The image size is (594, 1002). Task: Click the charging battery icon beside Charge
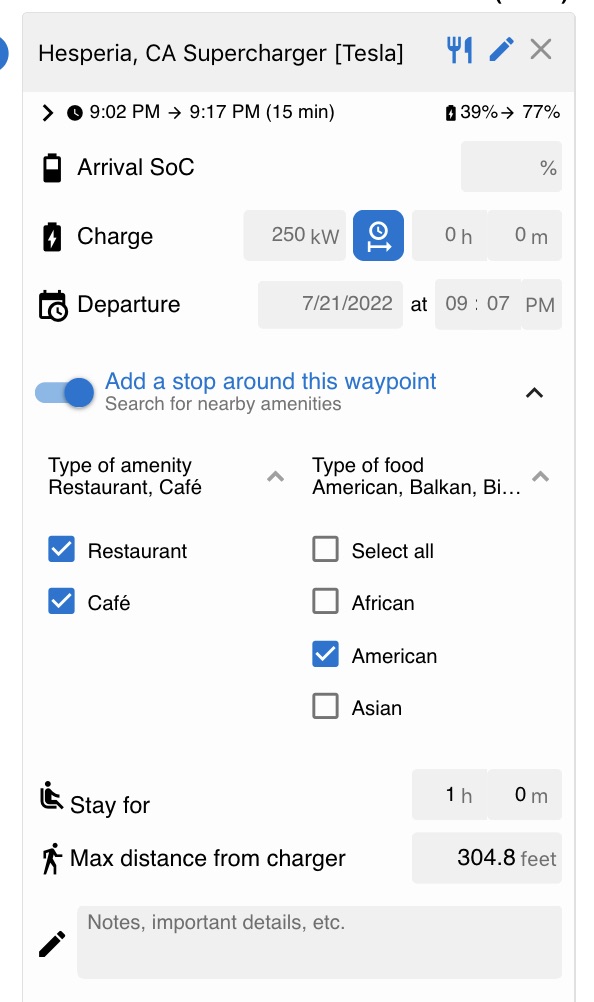click(52, 236)
